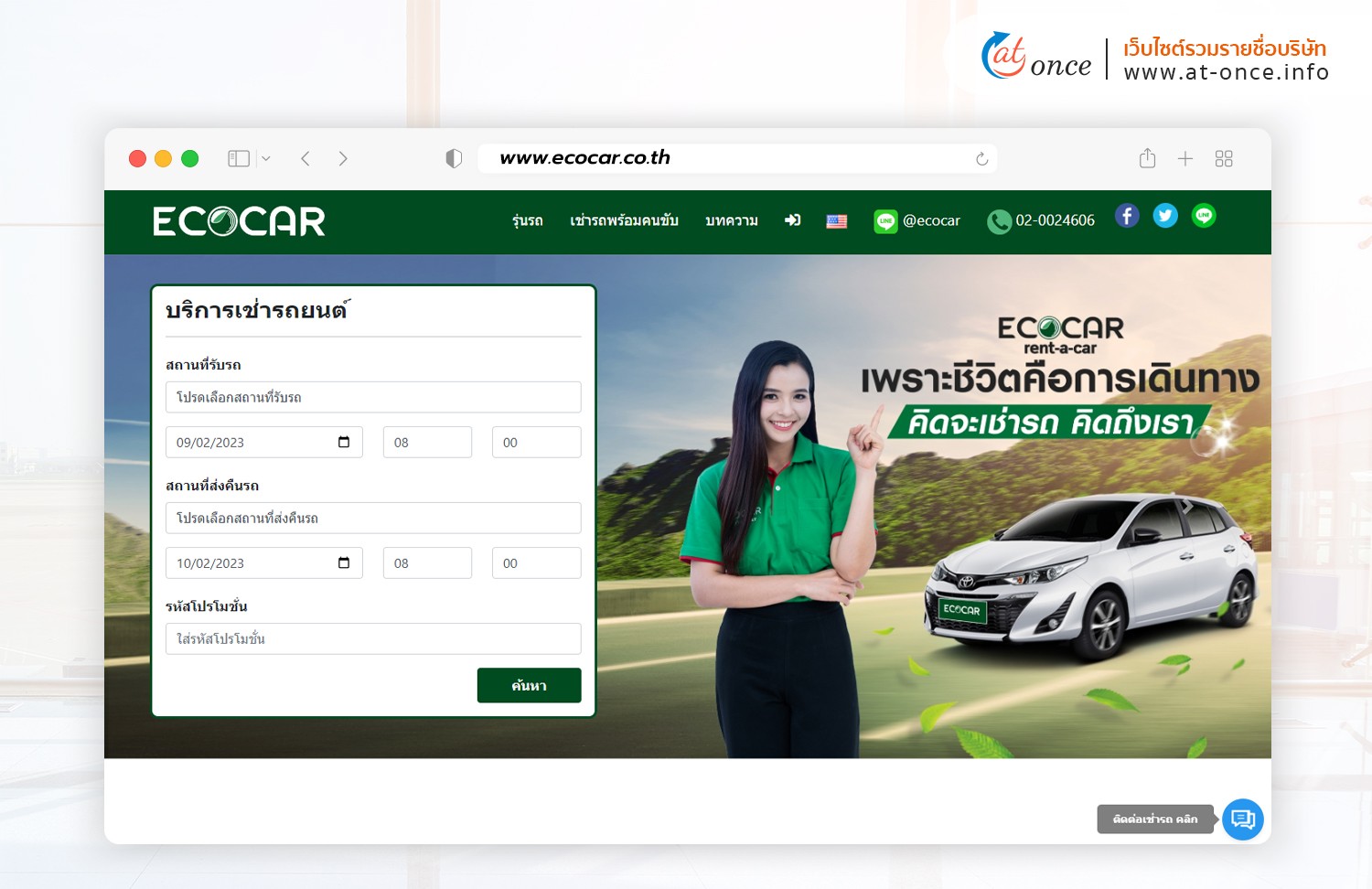Click the ติดต่อเช่ารถ คลิก contact label
Screen dimensions: 1372x889
(1155, 819)
